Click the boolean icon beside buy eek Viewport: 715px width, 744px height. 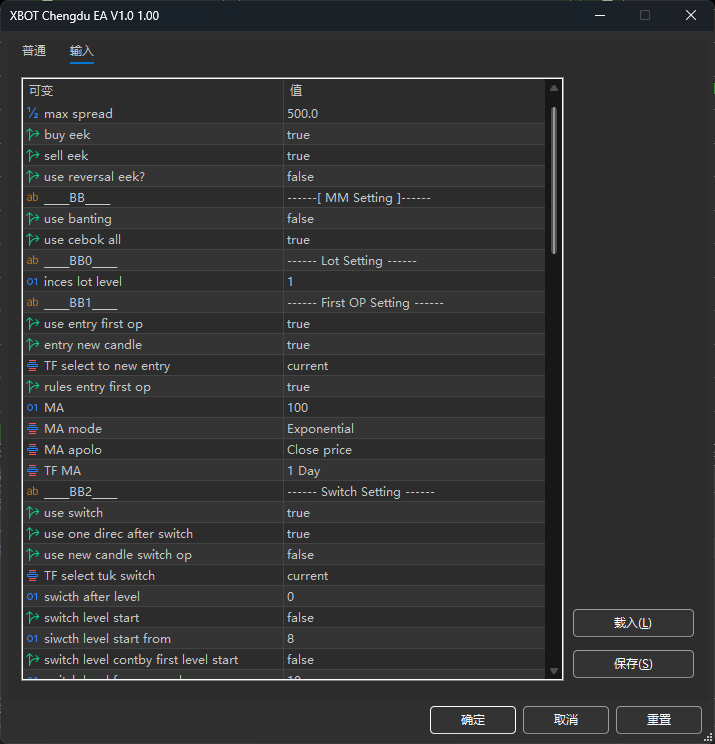33,135
